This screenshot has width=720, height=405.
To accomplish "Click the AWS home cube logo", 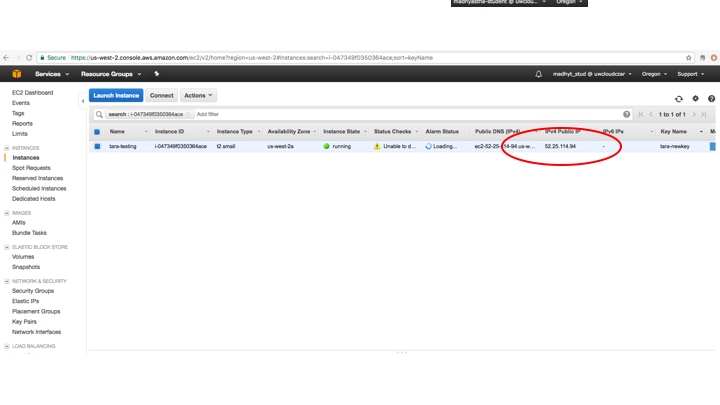I will pyautogui.click(x=17, y=74).
